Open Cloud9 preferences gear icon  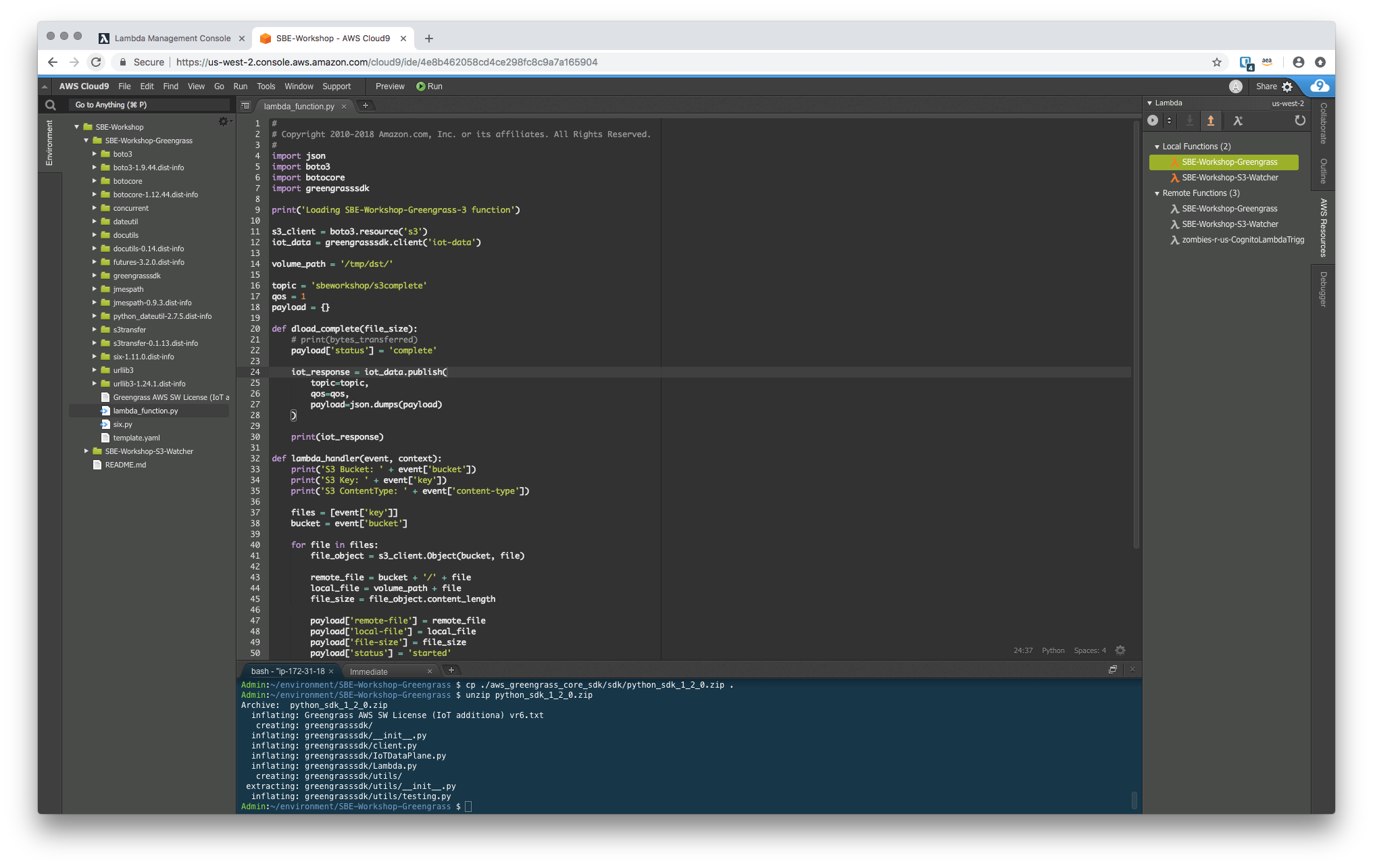click(1288, 86)
